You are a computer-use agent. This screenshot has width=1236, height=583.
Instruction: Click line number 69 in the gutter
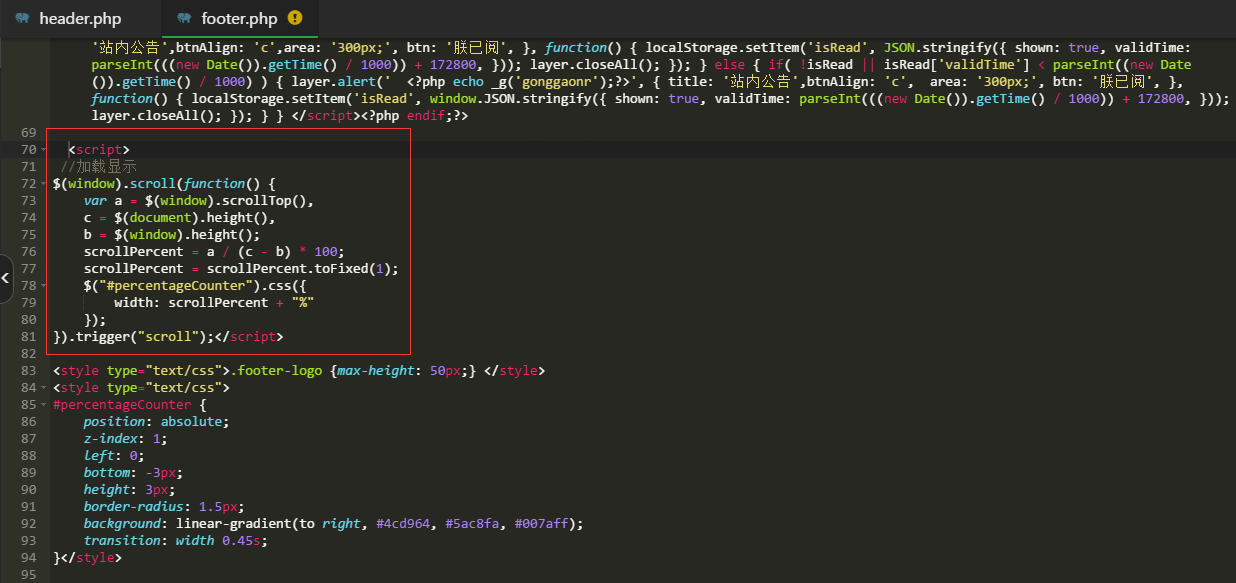point(28,133)
